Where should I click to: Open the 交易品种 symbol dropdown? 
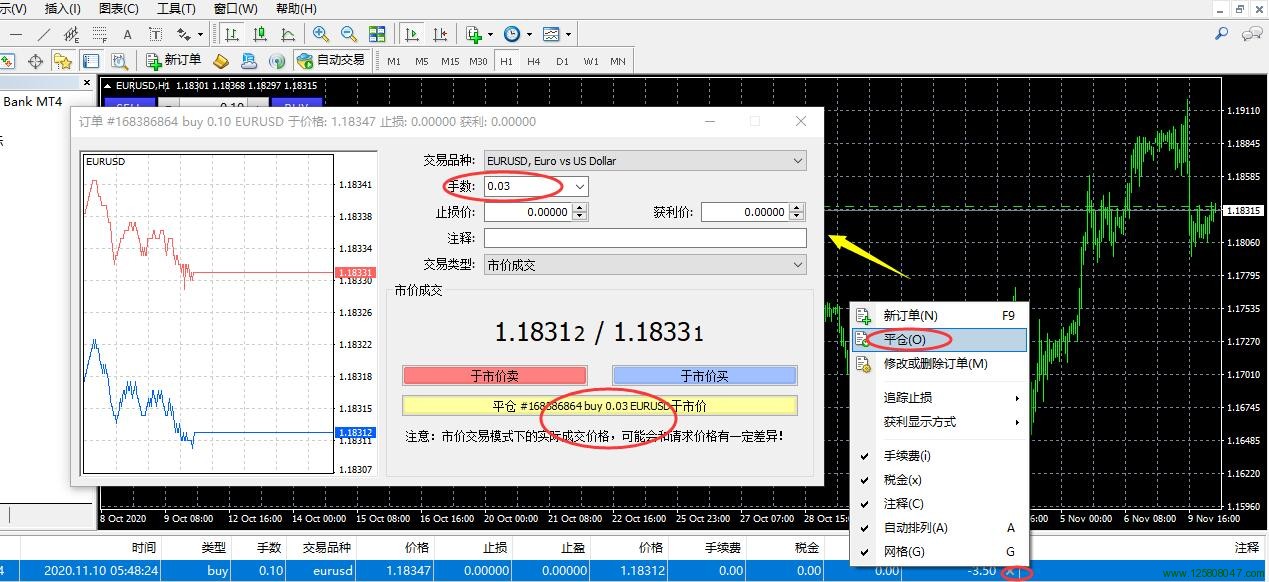tap(797, 161)
